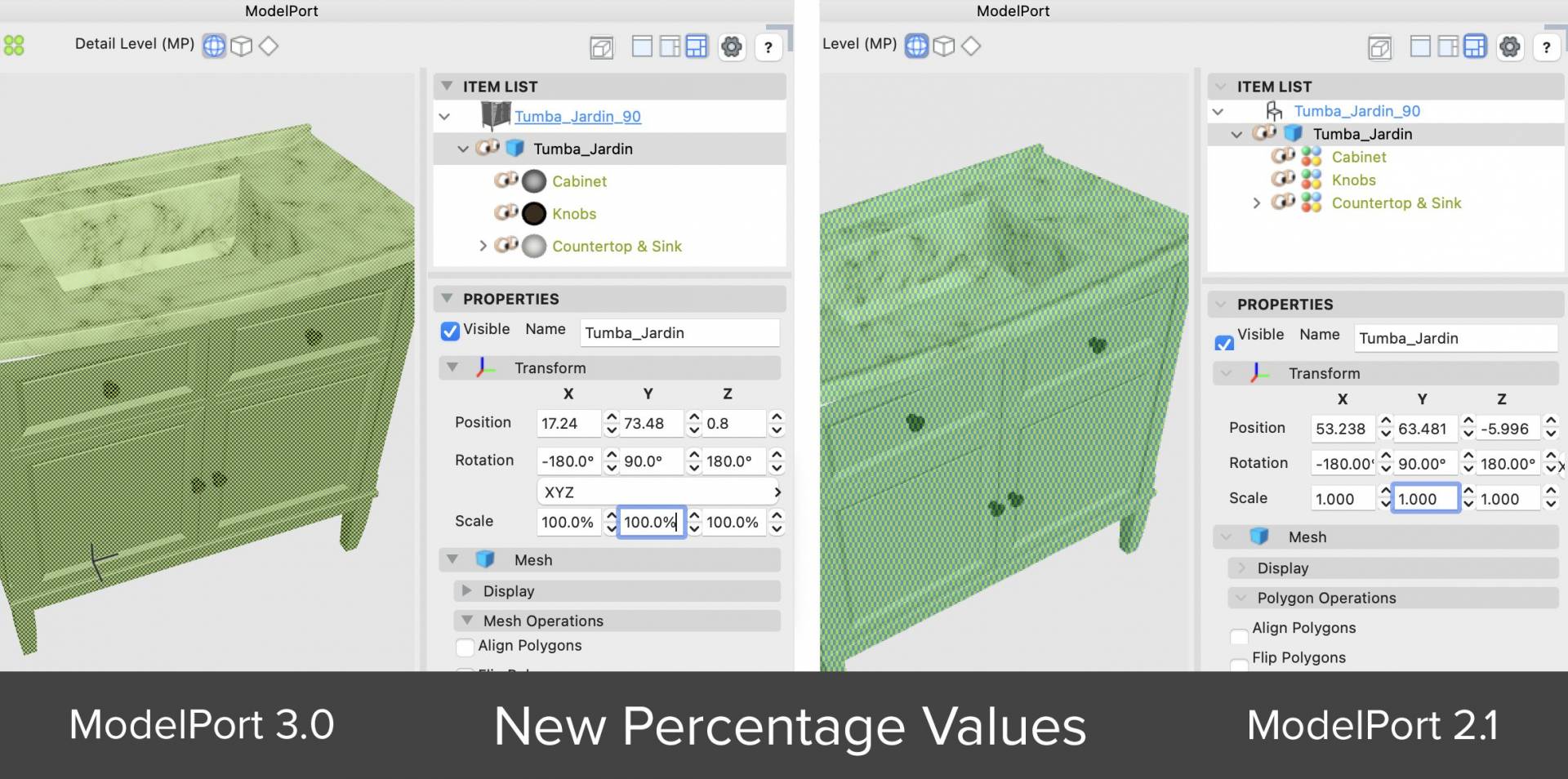Click the Position X stepper in 3.0
1568x779 pixels.
[x=612, y=423]
